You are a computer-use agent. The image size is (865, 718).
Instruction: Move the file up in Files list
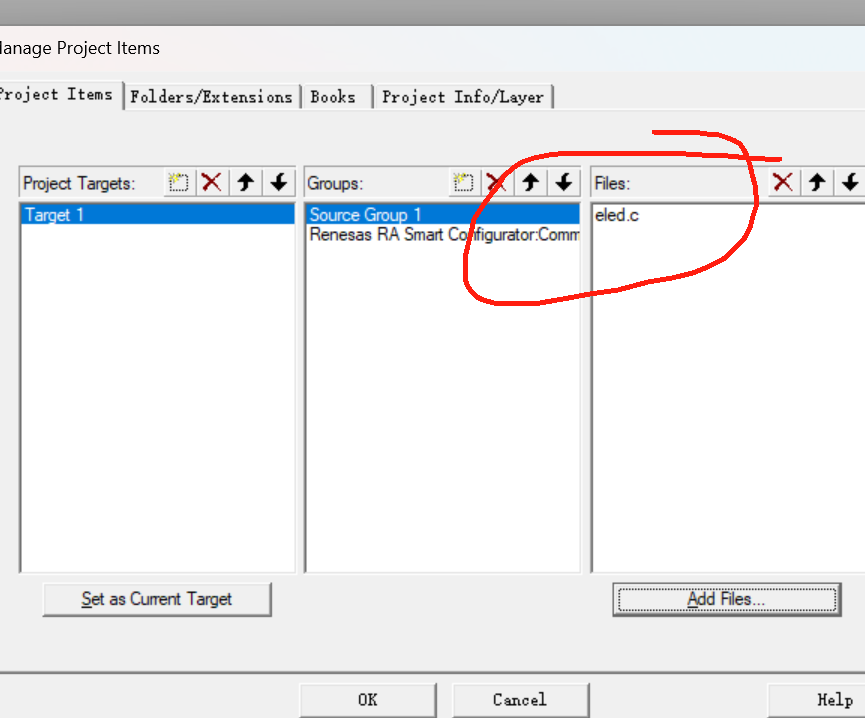[x=818, y=182]
